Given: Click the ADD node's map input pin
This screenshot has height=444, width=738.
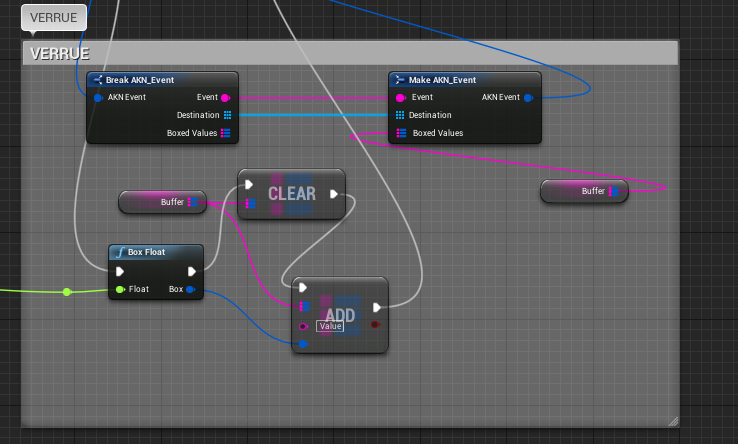Looking at the screenshot, I should 305,307.
